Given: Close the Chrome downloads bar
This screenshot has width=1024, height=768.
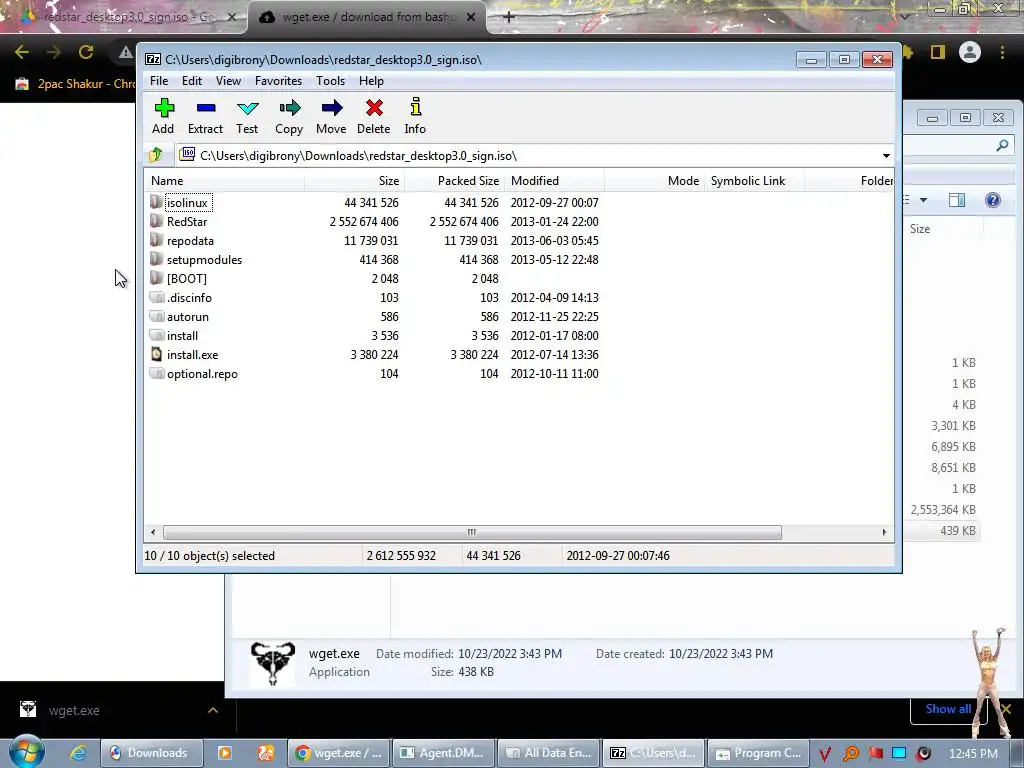Looking at the screenshot, I should [1006, 709].
